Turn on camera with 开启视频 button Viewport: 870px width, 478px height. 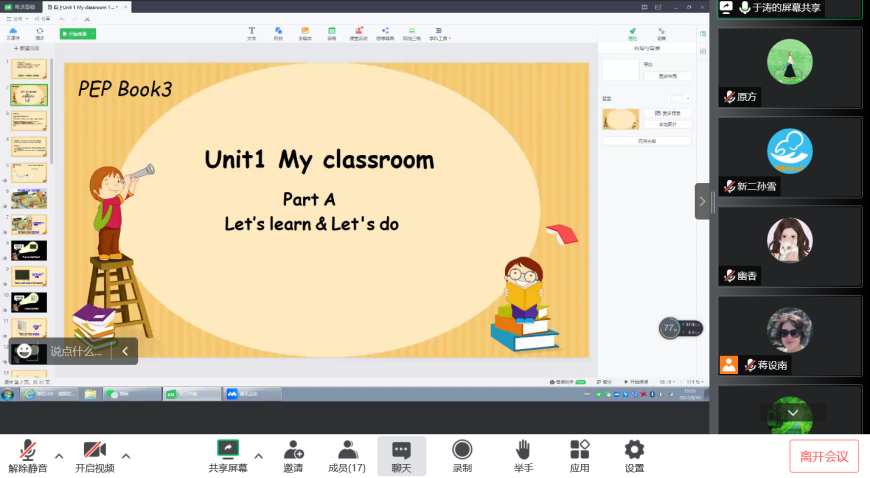(x=95, y=456)
